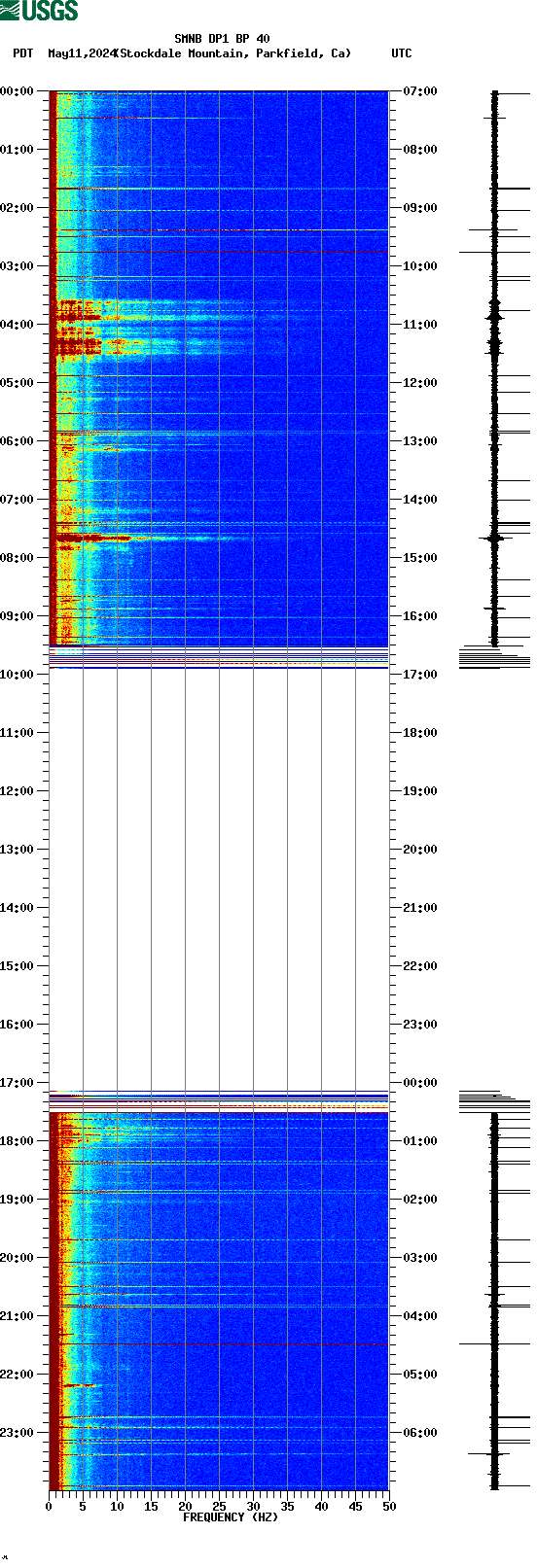Click the red broadband line near 21:30 PDT
The width and height of the screenshot is (537, 1568).
tap(219, 1343)
